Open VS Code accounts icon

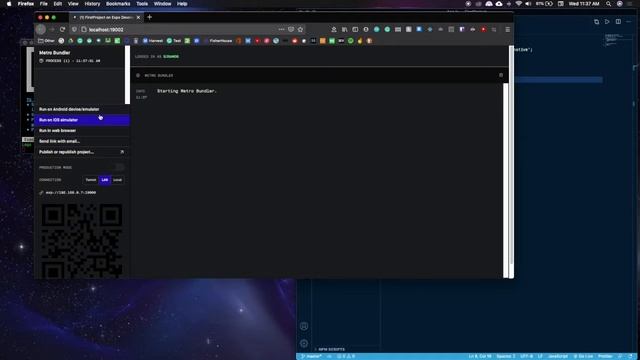coord(304,326)
